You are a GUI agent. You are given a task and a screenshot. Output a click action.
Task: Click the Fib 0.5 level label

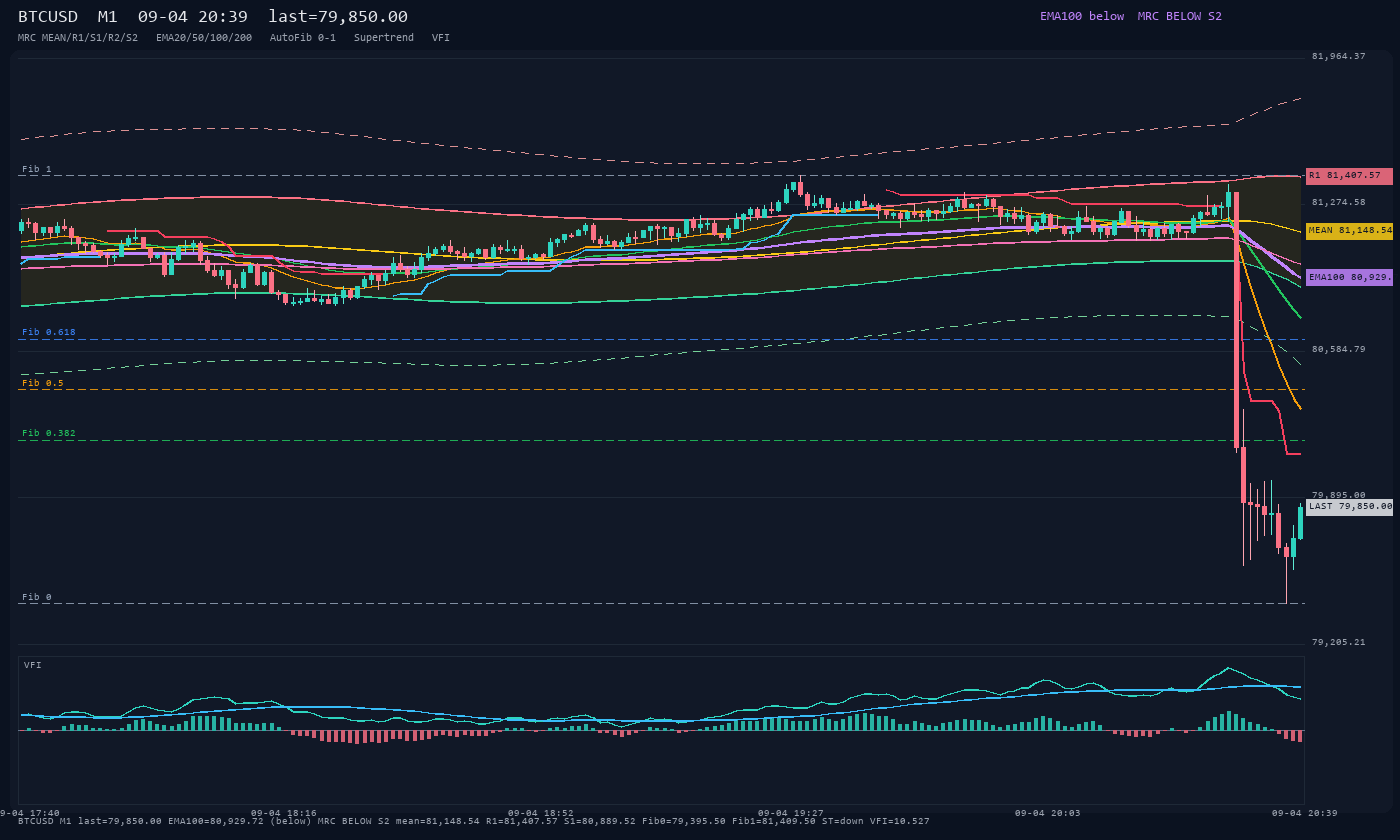43,383
